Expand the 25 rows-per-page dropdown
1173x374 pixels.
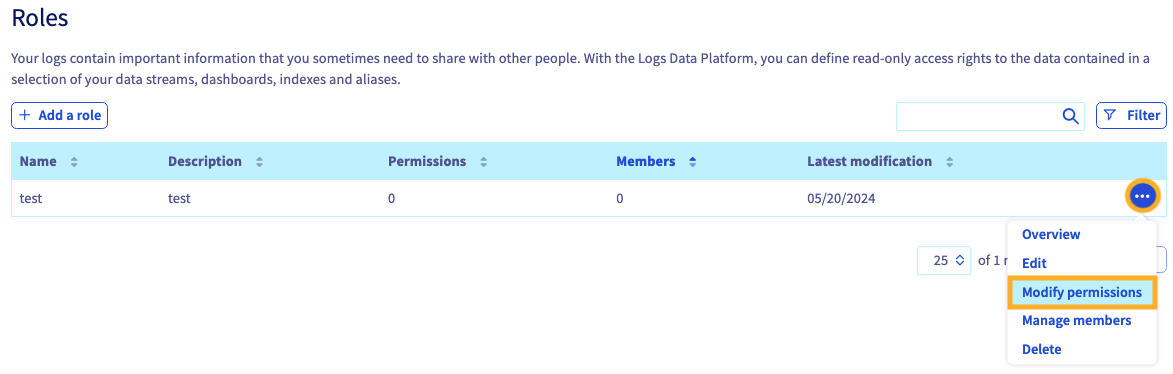pos(944,260)
